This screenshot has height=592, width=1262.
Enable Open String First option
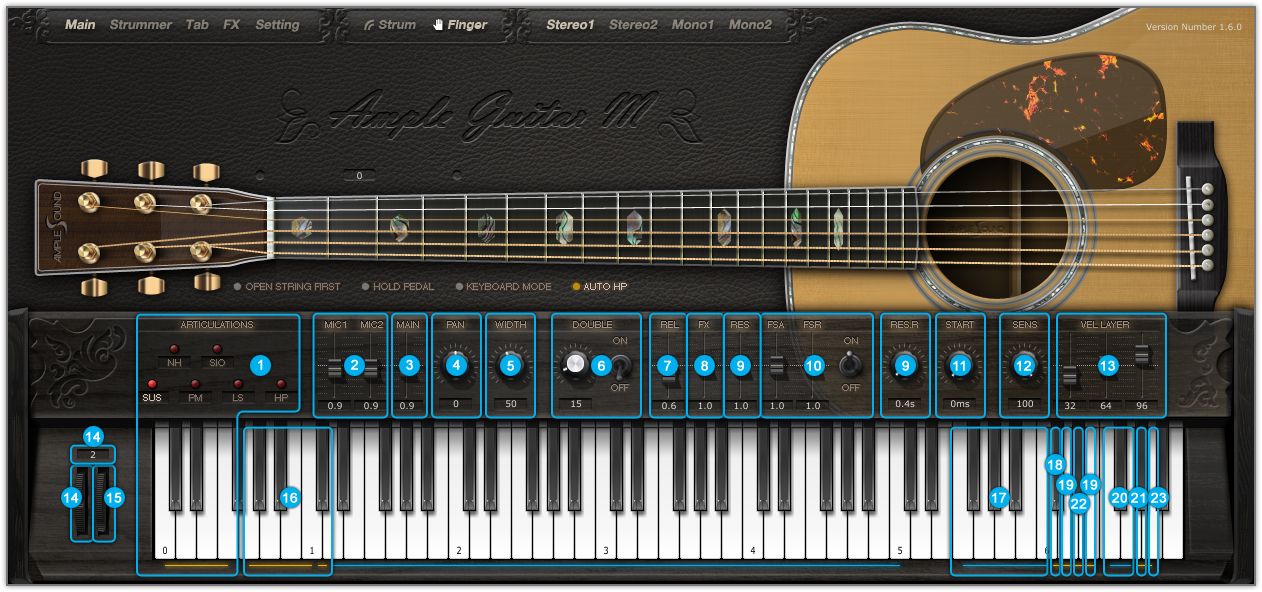pos(287,287)
